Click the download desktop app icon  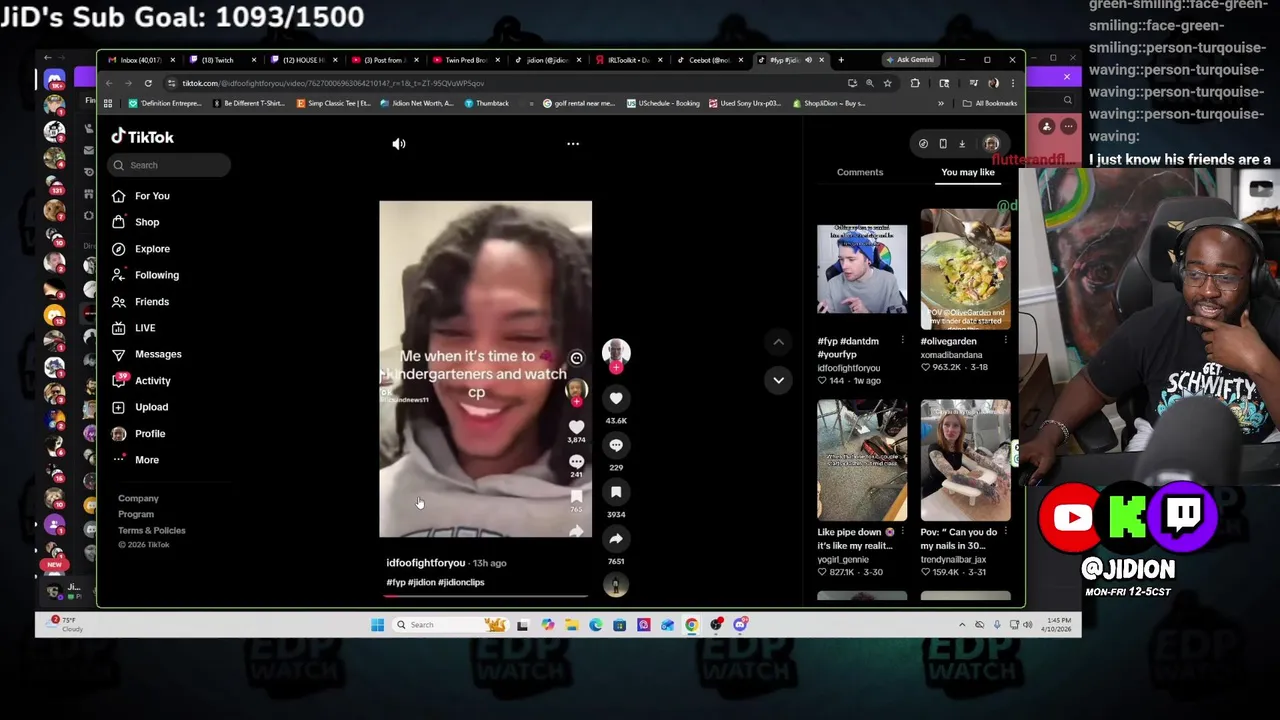[x=962, y=144]
